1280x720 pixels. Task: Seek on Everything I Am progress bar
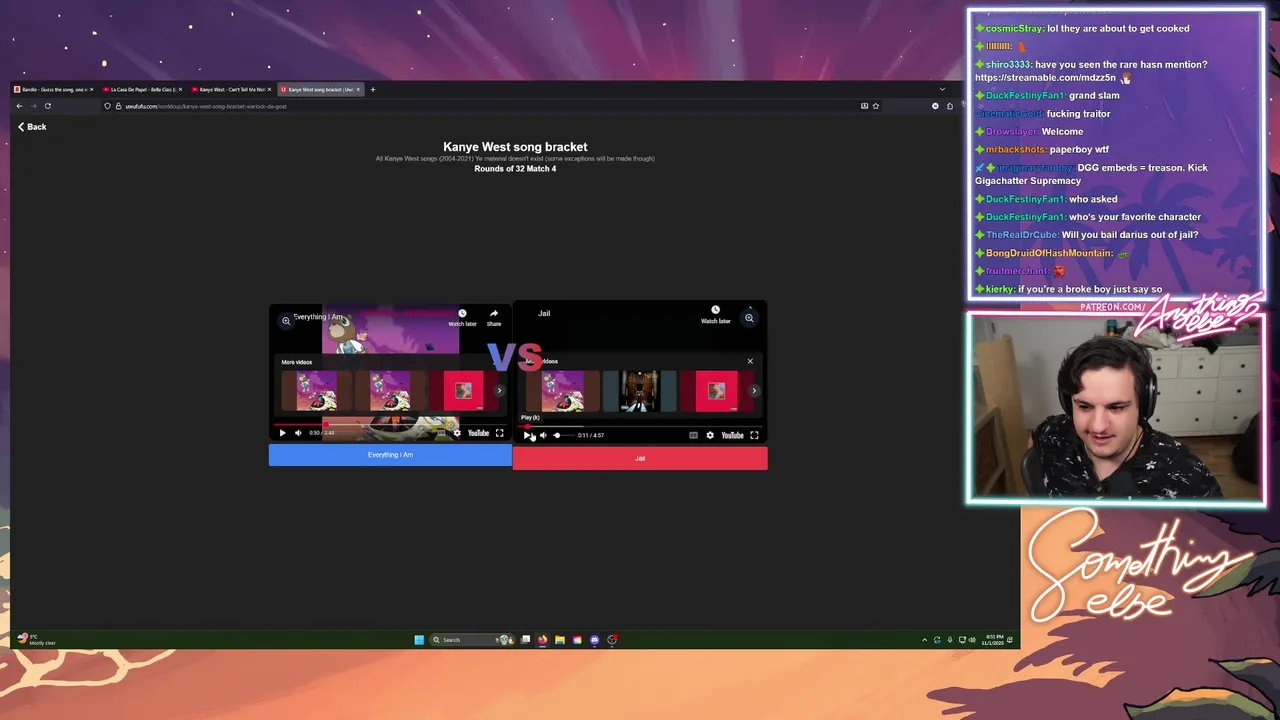390,424
